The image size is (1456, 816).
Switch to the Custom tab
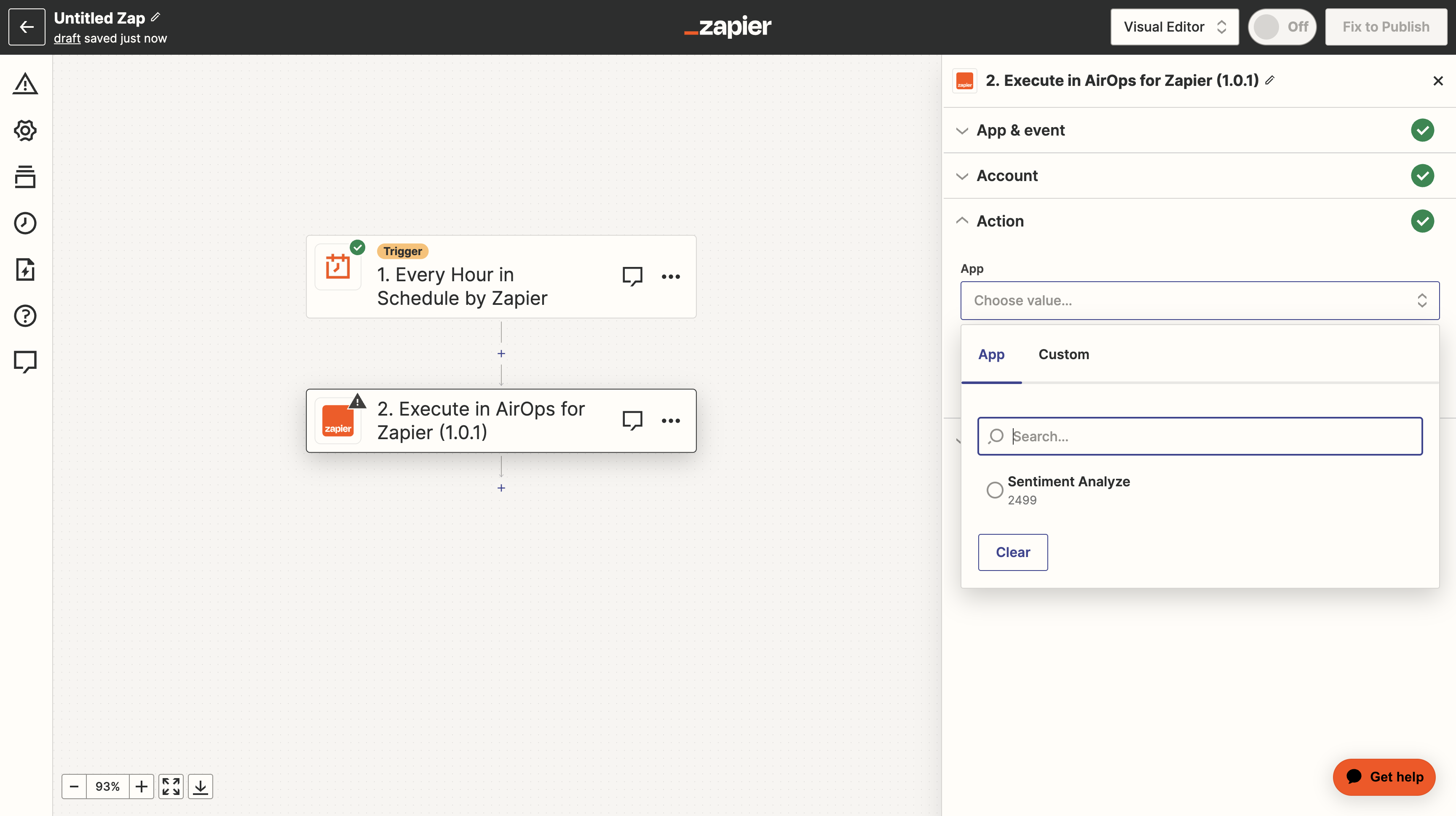1063,354
